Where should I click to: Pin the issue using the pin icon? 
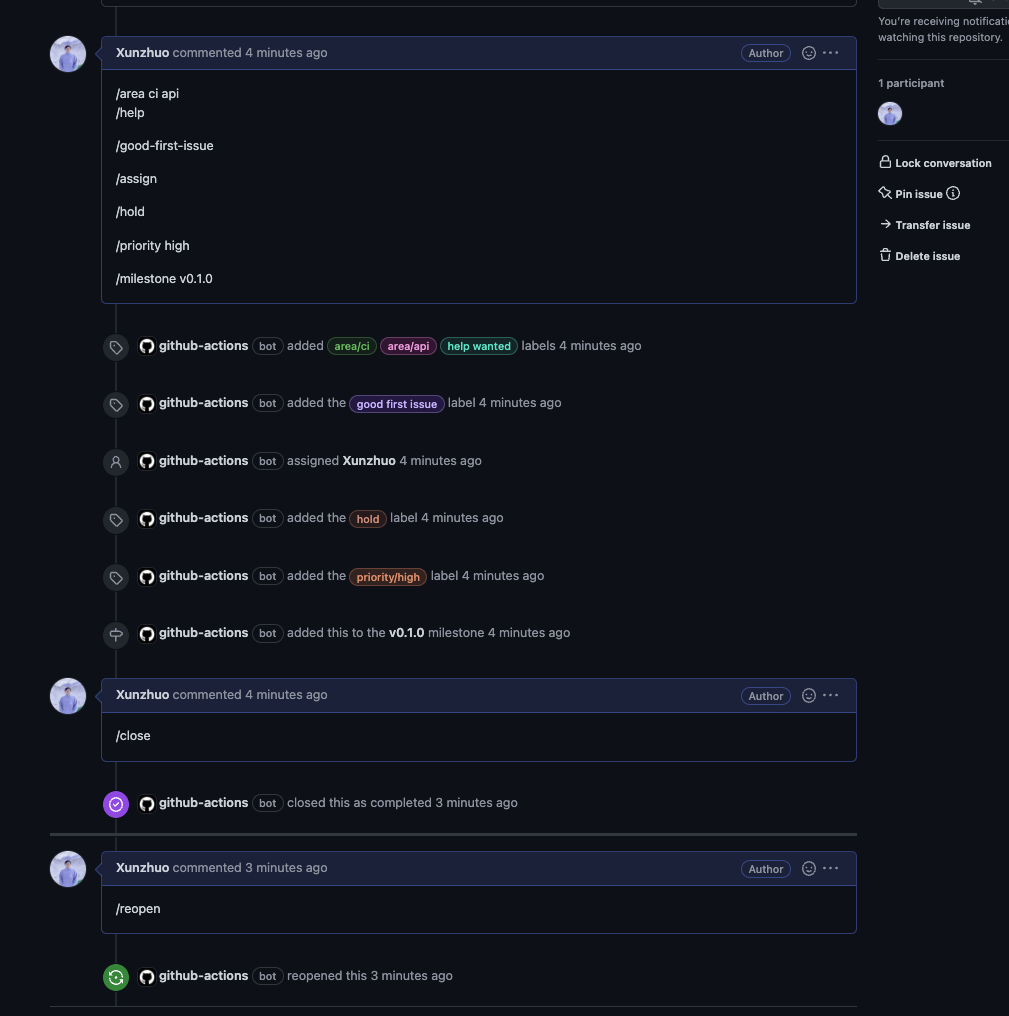886,192
